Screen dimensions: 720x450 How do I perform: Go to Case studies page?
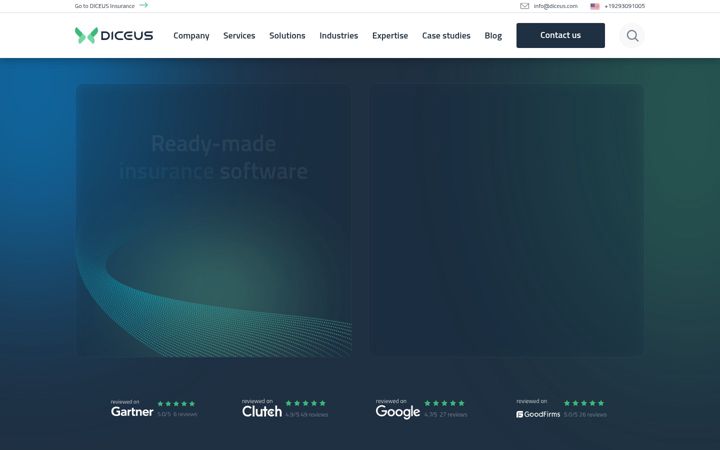tap(446, 35)
